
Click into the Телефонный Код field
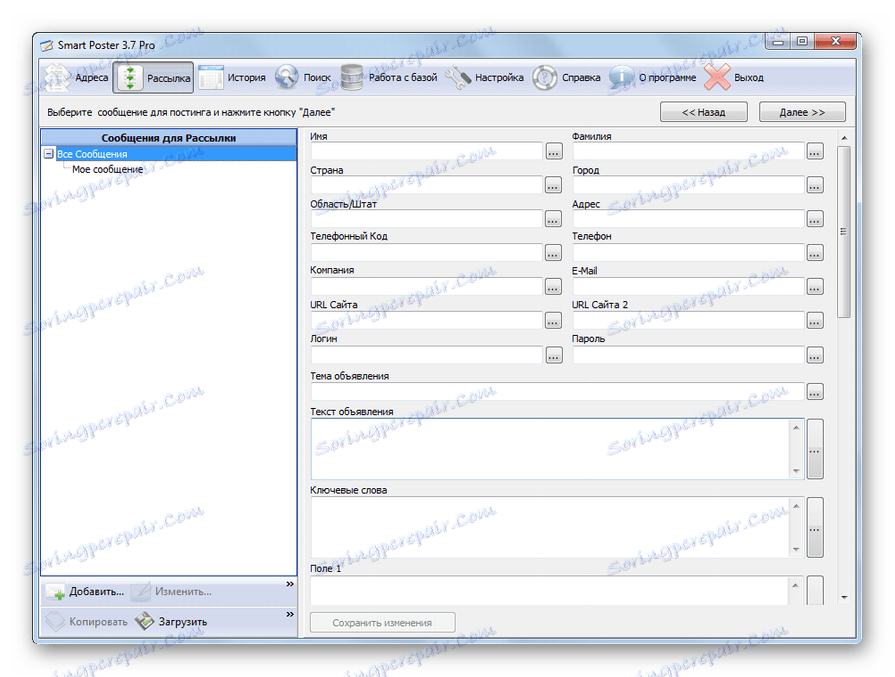point(426,252)
